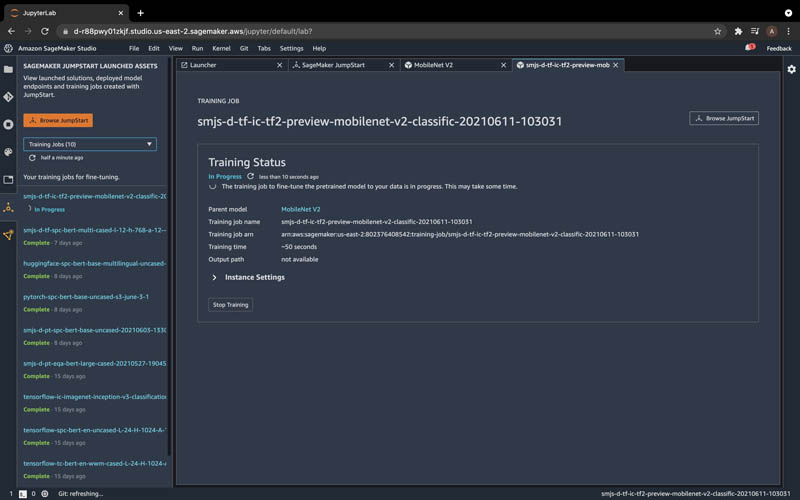Open Chrome three-dot menu

[789, 31]
